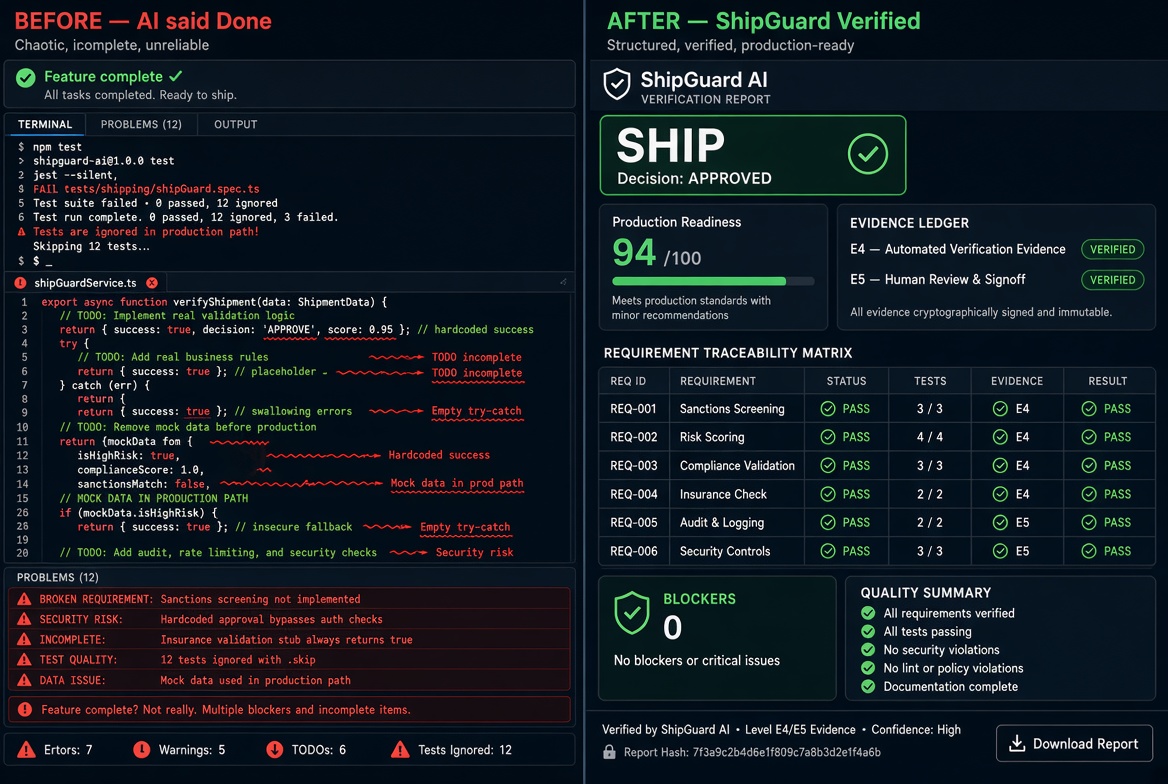Click the Errors: 7 warning icon
This screenshot has width=1168, height=784.
(26, 750)
